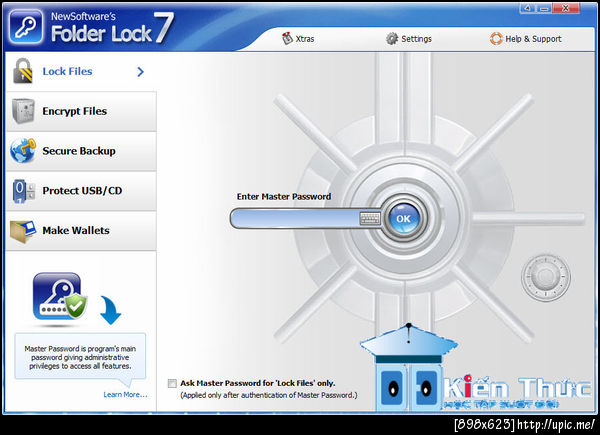Select the Secure Backup tab
Screen dimensions: 600x435
click(x=81, y=151)
